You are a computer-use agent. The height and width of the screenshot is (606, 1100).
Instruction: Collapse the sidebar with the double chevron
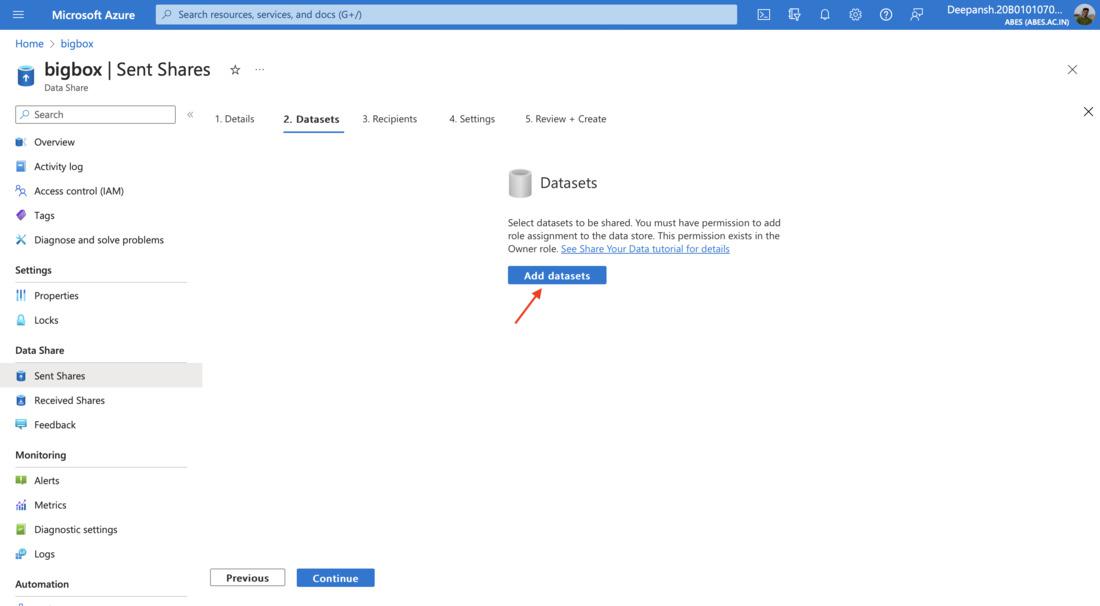190,114
